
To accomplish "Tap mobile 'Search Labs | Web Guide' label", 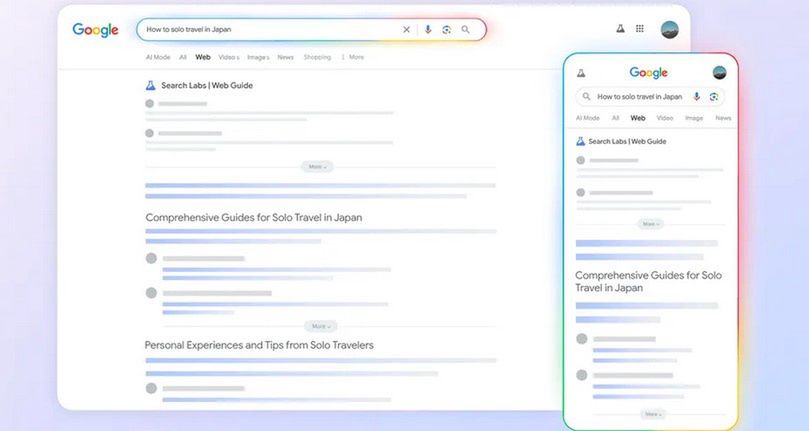I will click(627, 141).
